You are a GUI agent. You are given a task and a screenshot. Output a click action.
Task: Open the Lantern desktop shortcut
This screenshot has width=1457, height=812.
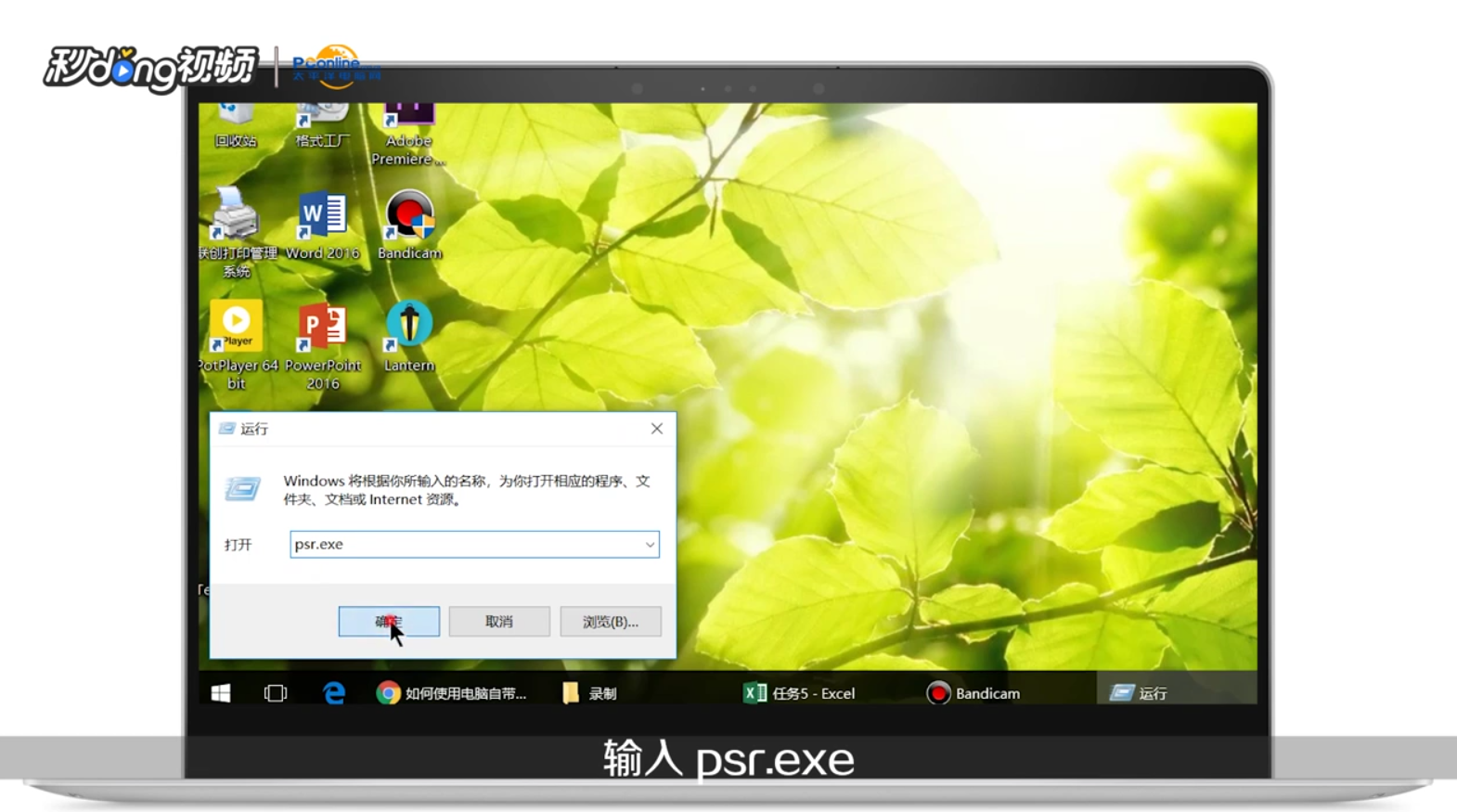pos(409,337)
